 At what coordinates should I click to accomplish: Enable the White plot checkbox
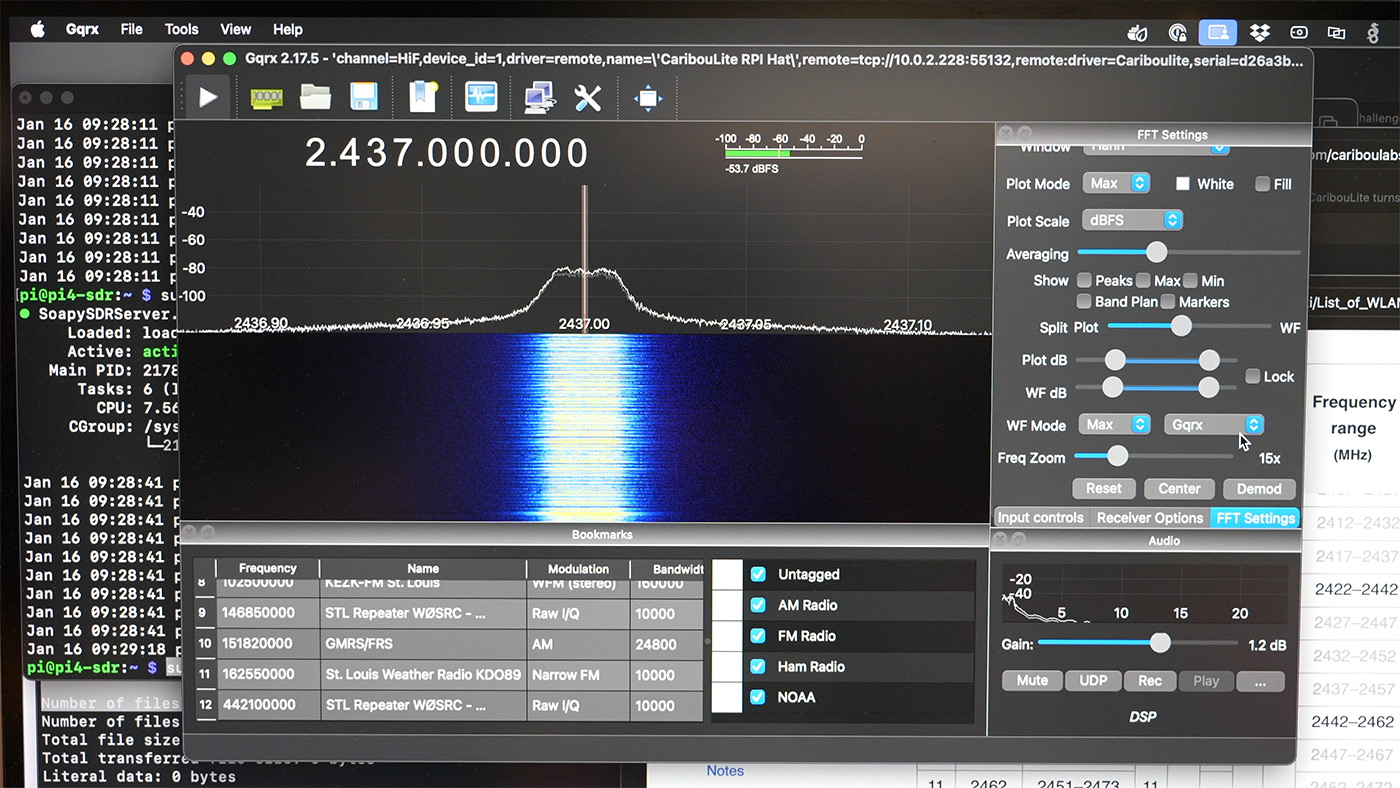1183,184
